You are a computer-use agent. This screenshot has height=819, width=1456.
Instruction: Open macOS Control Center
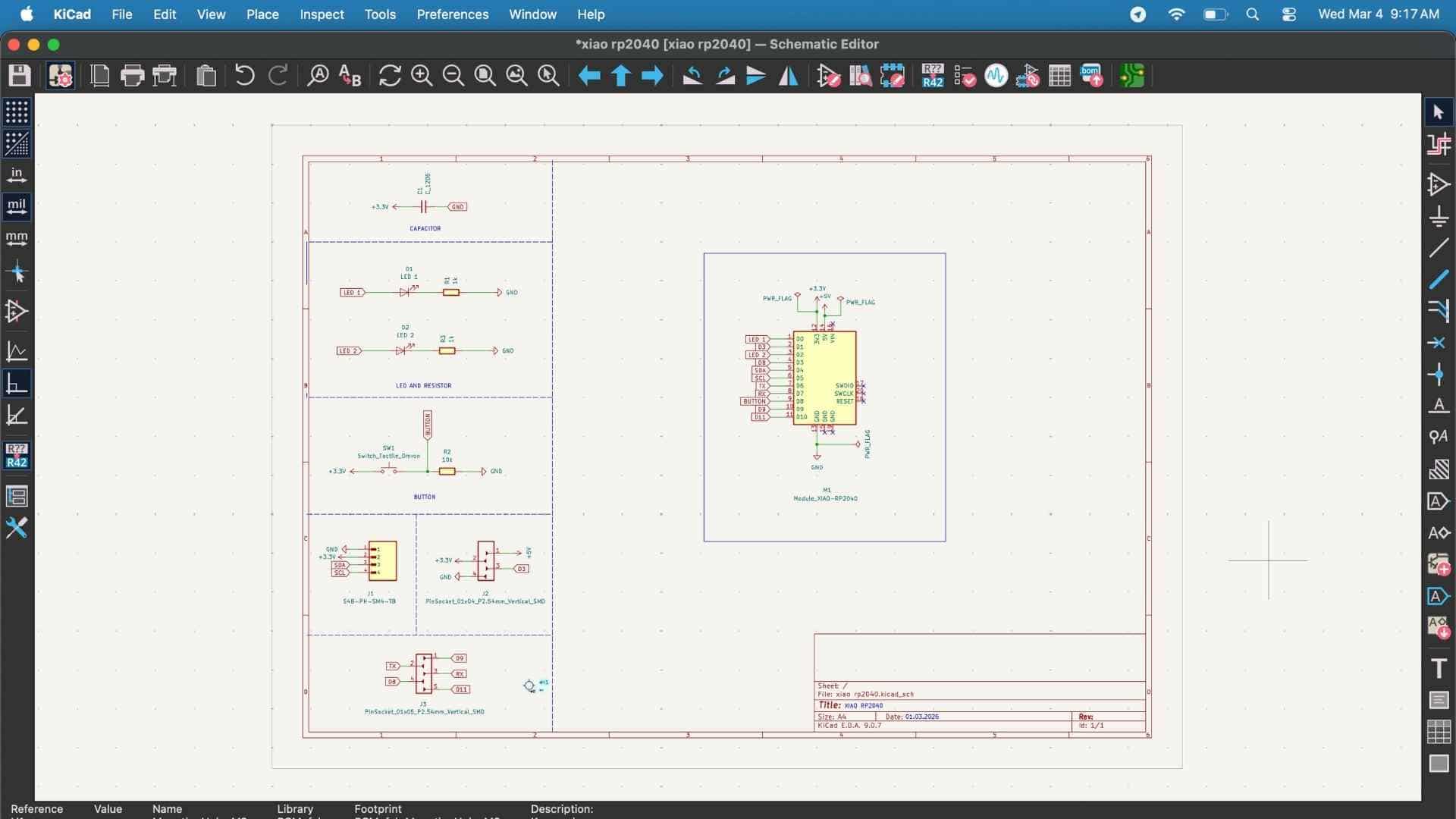(x=1288, y=14)
